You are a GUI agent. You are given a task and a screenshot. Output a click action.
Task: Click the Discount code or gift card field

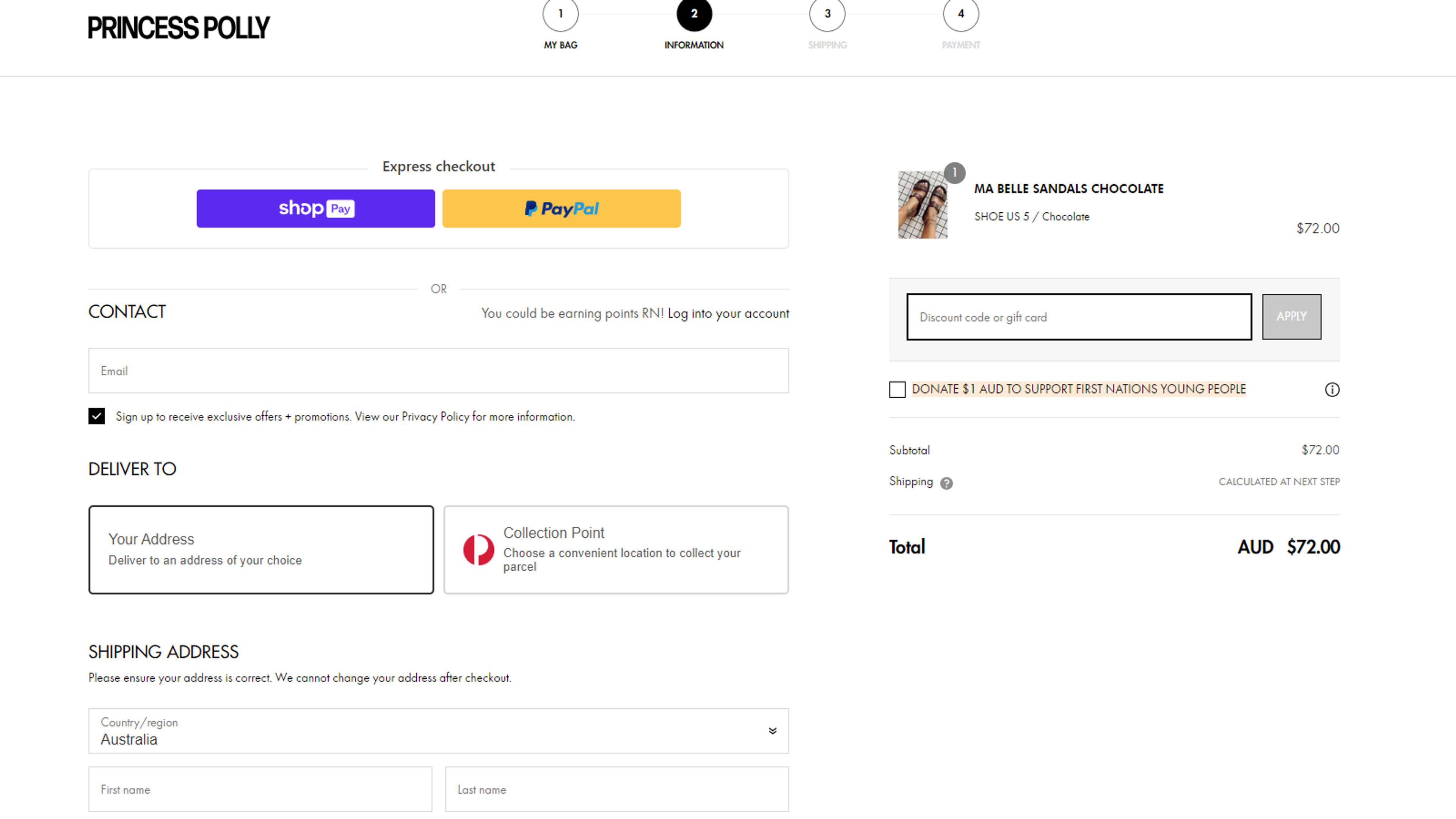click(x=1079, y=317)
